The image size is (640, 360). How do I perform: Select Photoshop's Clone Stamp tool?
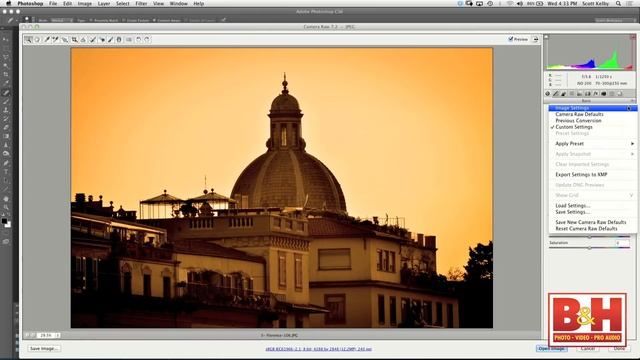click(6, 110)
